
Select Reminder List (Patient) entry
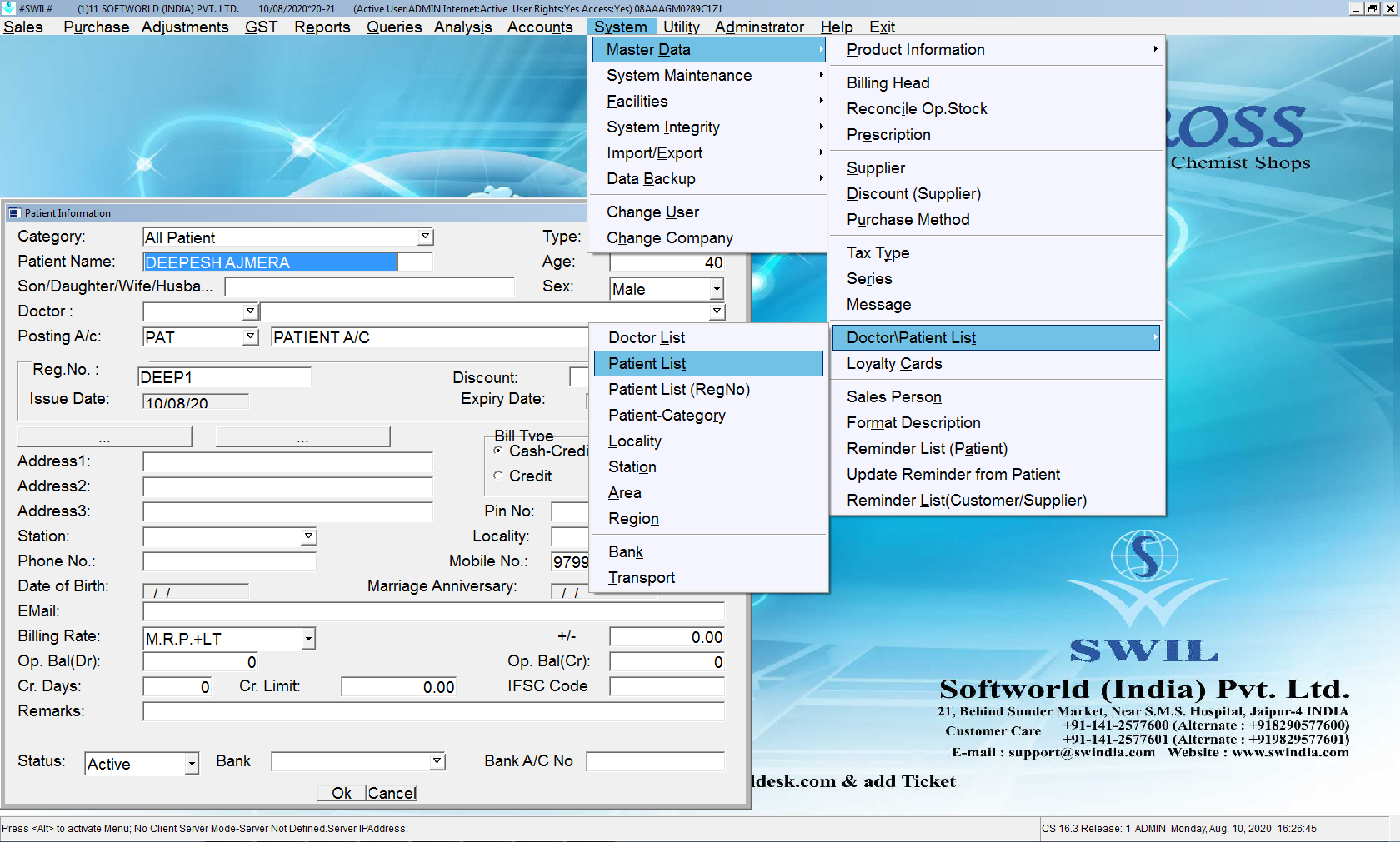(x=996, y=448)
